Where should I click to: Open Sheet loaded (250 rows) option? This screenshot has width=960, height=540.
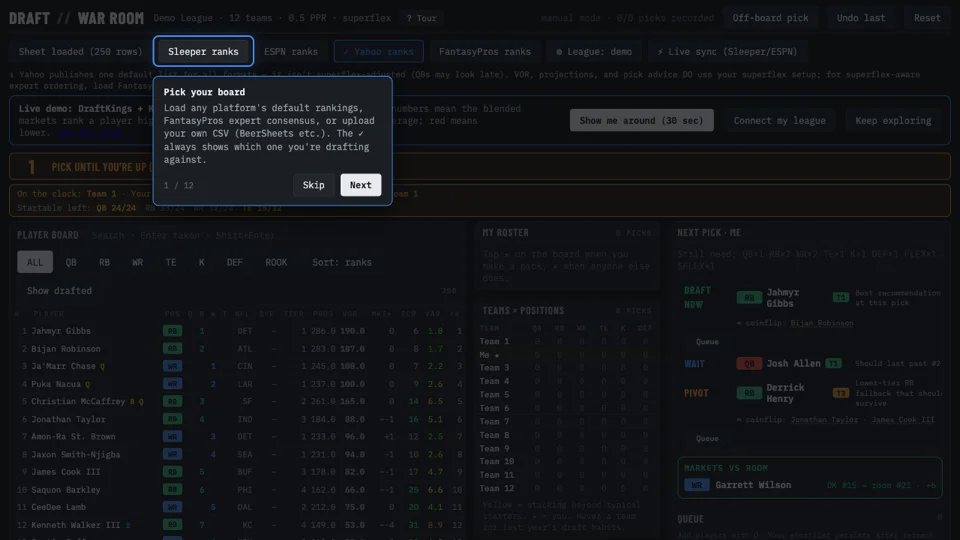coord(80,51)
